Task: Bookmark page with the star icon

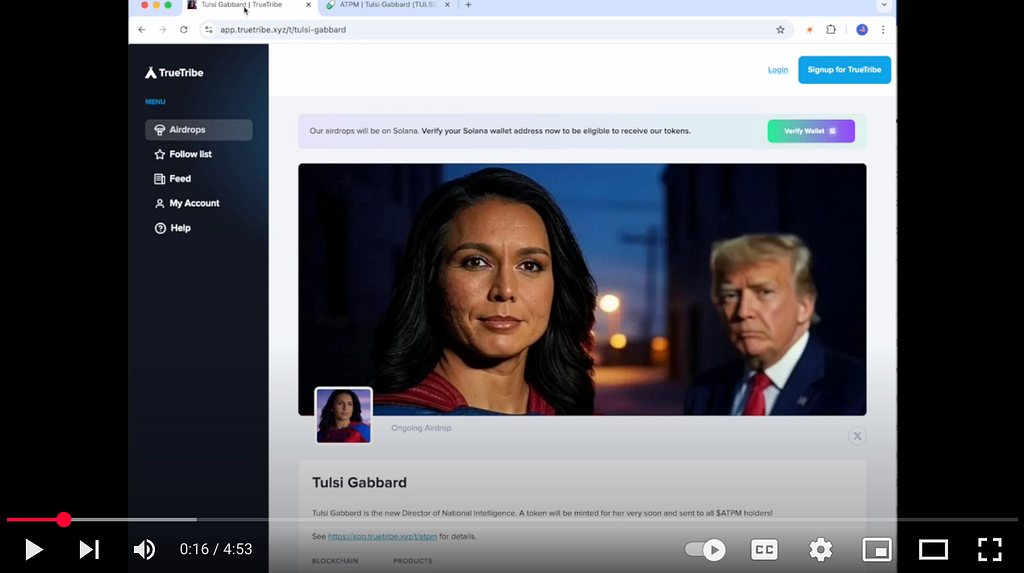Action: point(780,29)
